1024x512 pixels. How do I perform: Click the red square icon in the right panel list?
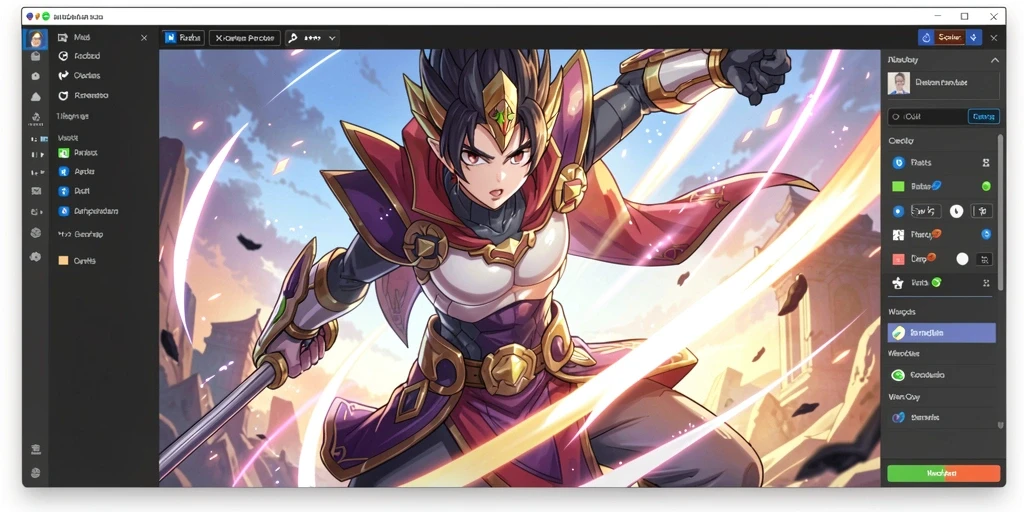[898, 259]
